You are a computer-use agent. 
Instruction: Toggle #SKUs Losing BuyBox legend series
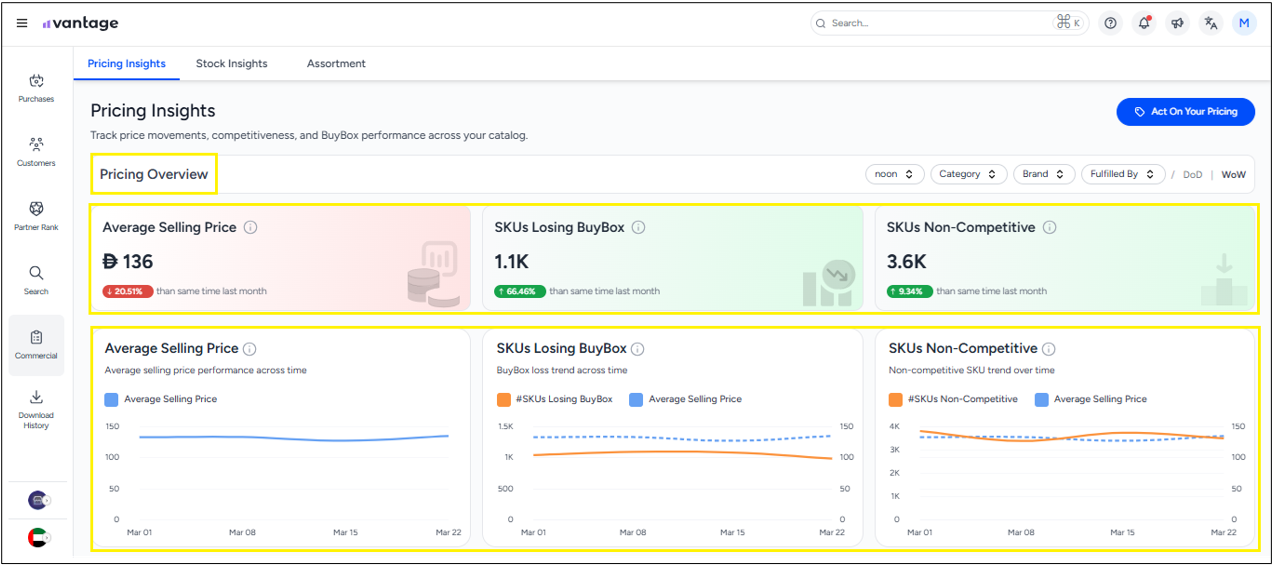click(x=555, y=399)
